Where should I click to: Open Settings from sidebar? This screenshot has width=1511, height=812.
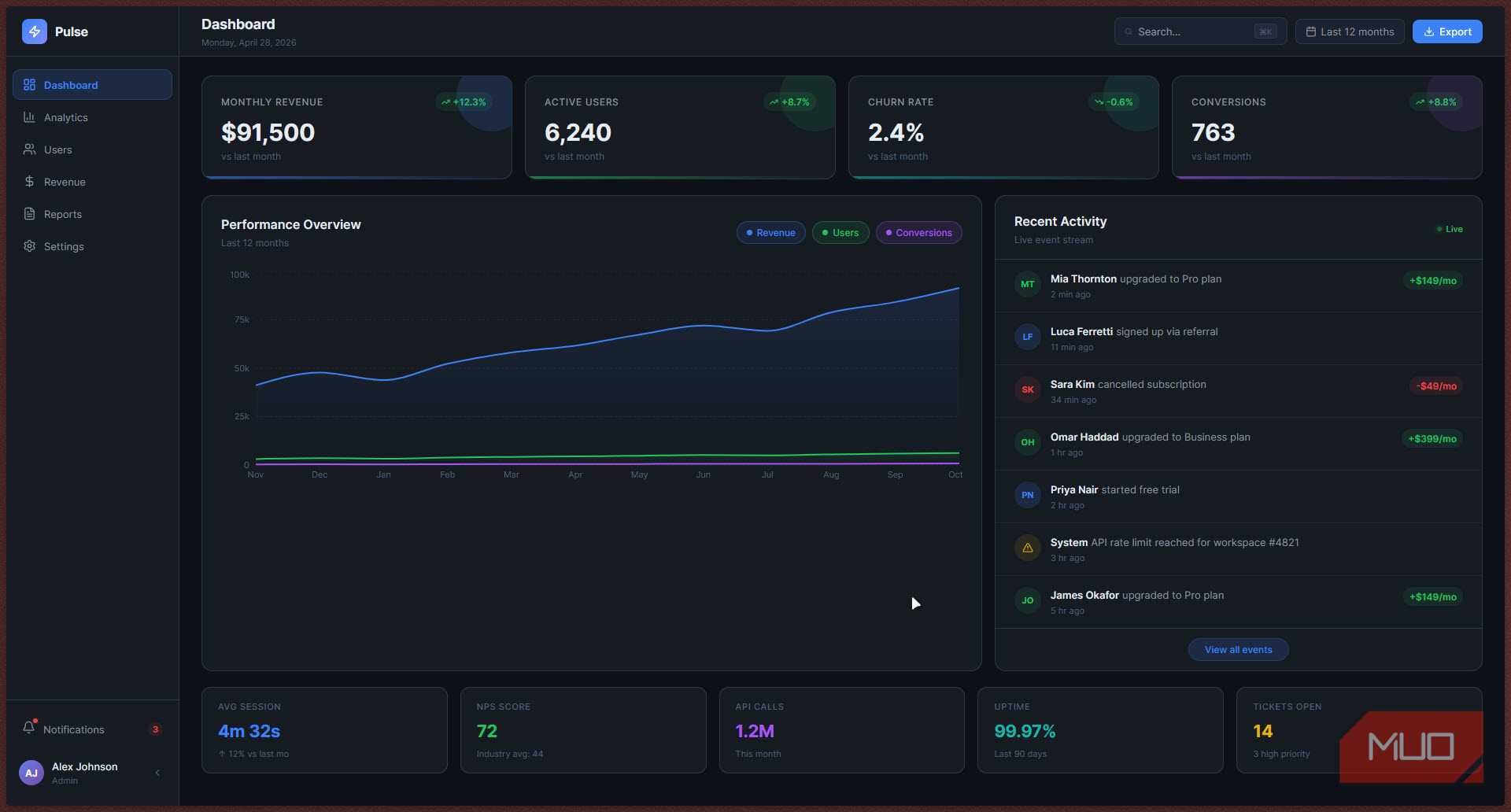coord(92,246)
